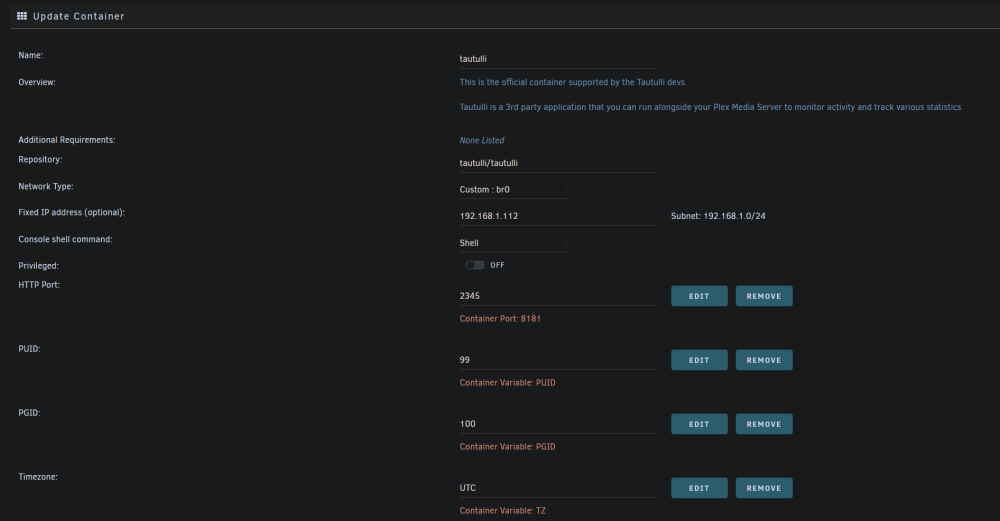Edit the HTTP Port setting
1000x521 pixels.
pos(699,296)
